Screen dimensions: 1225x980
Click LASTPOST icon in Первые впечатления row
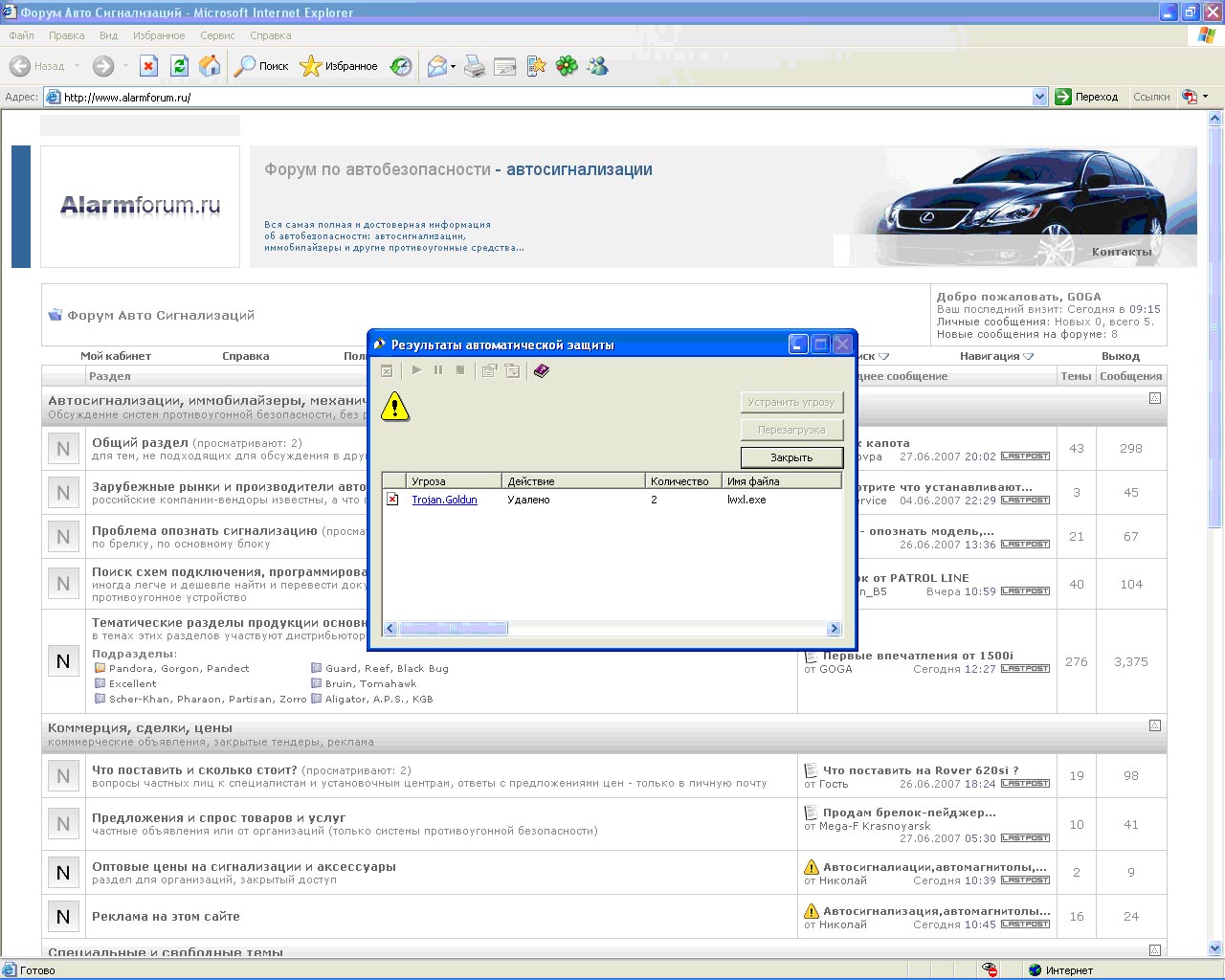(1025, 669)
